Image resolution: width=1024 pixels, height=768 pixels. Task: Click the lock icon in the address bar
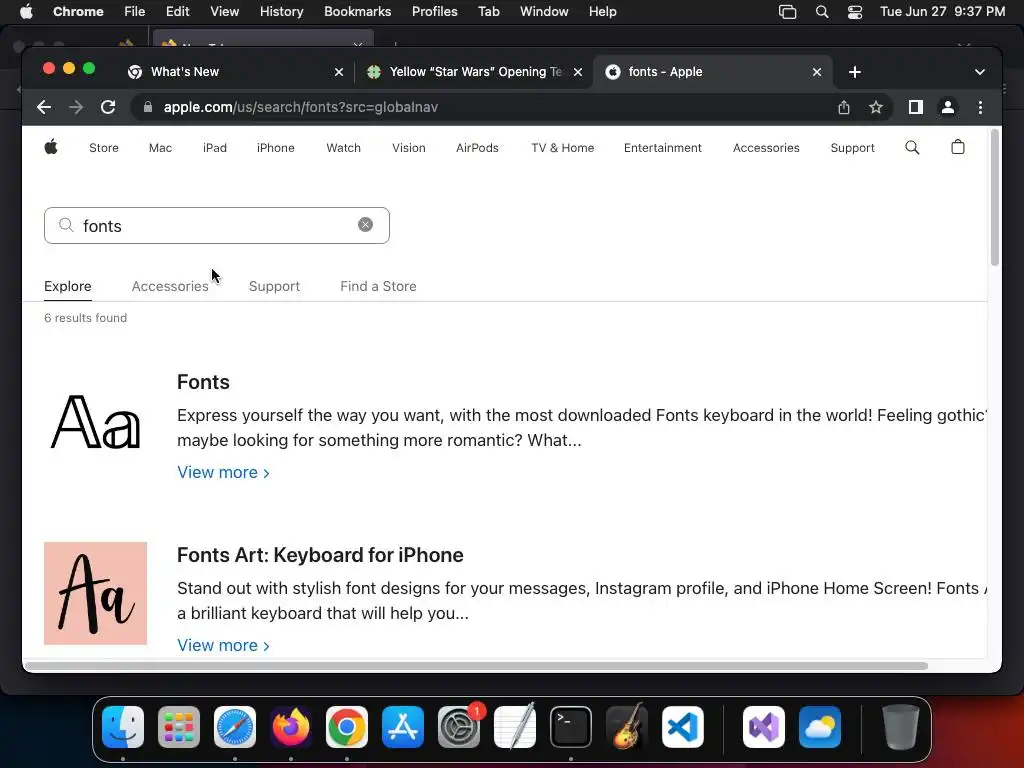click(148, 107)
